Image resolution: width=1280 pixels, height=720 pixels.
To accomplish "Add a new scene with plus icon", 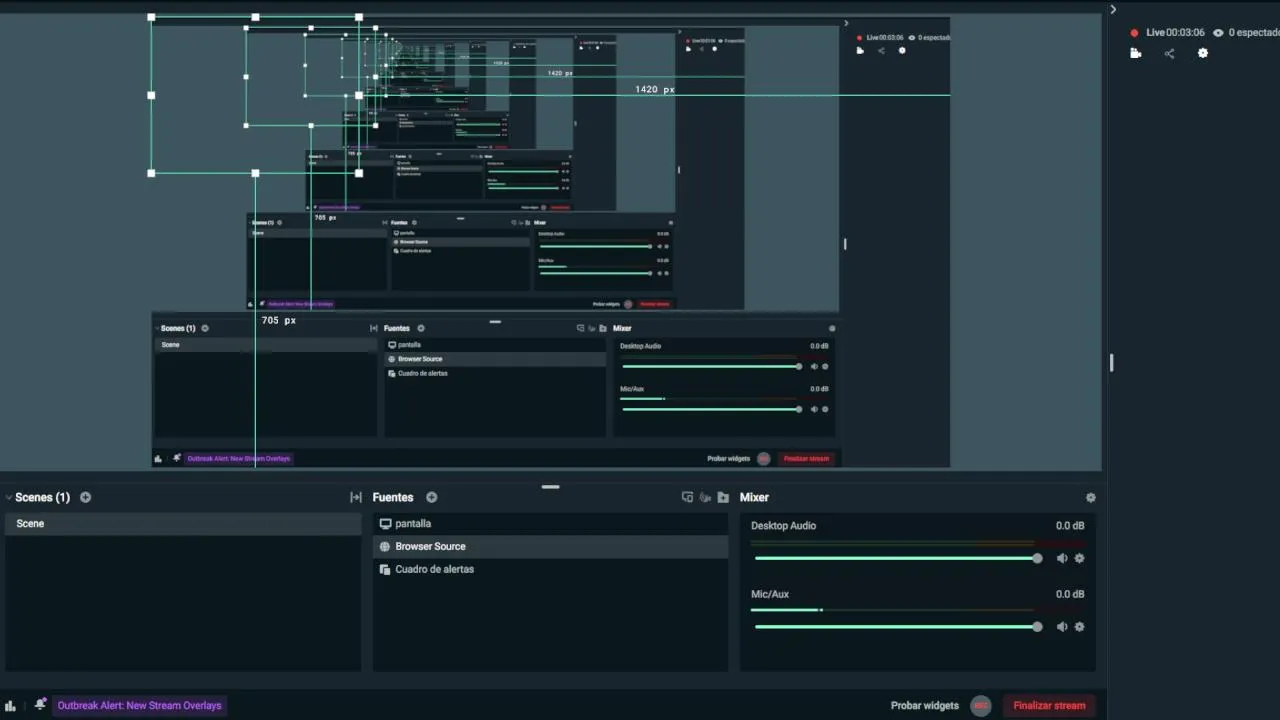I will click(85, 497).
